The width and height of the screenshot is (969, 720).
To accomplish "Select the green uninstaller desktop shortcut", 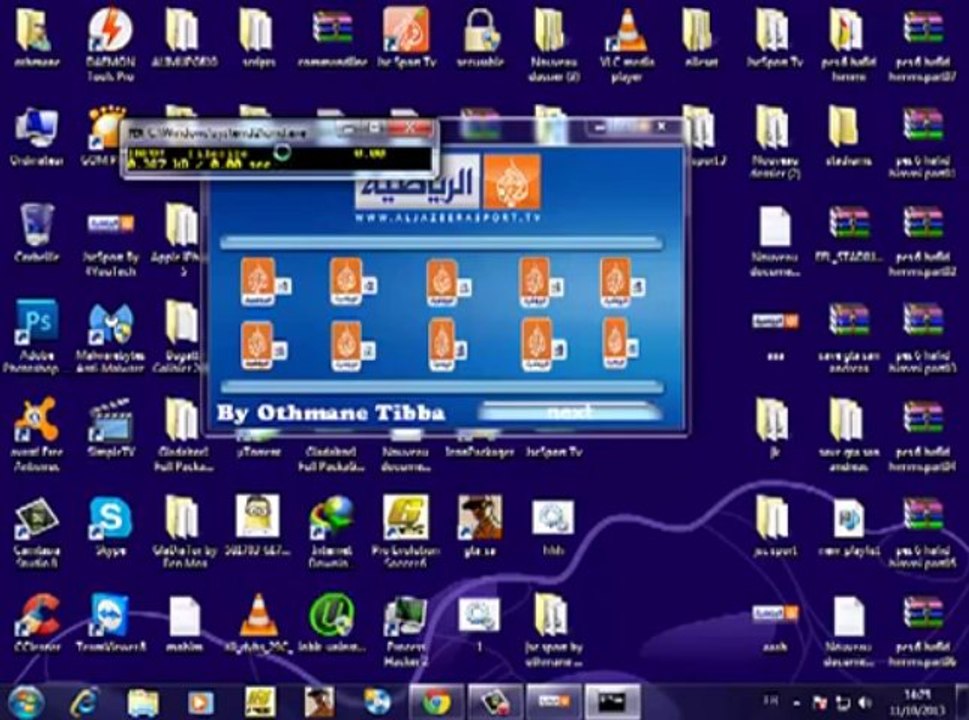I will tap(331, 622).
